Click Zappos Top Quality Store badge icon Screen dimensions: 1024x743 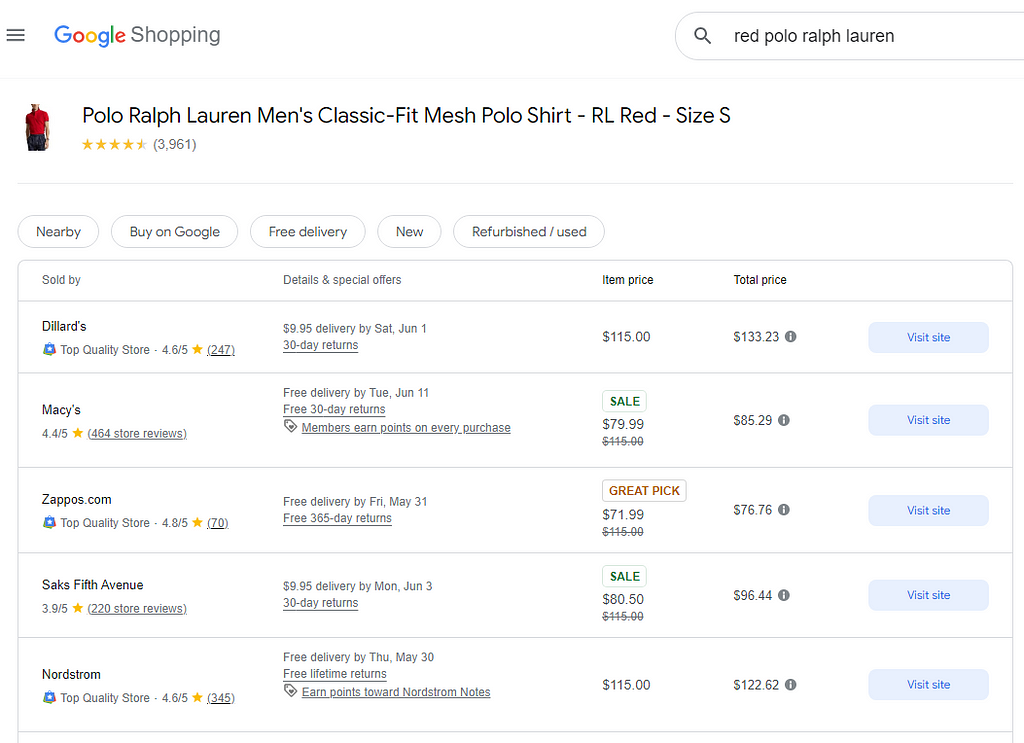click(49, 522)
